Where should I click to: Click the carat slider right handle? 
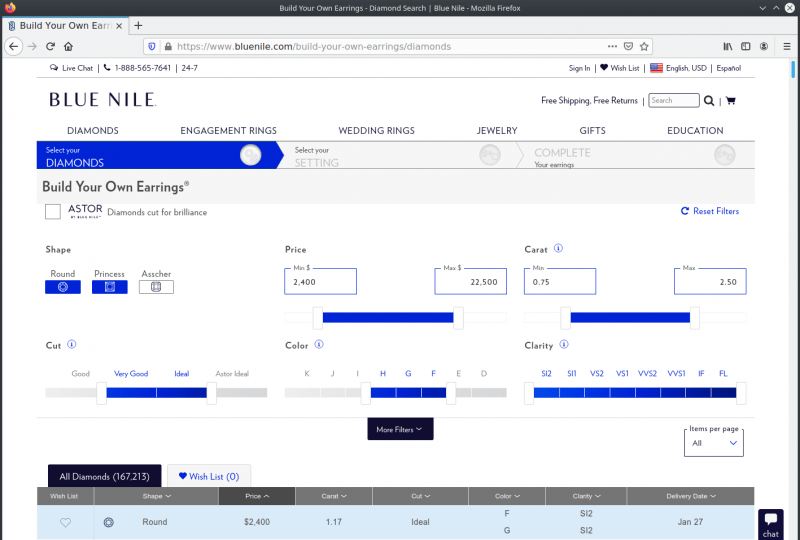click(x=694, y=317)
